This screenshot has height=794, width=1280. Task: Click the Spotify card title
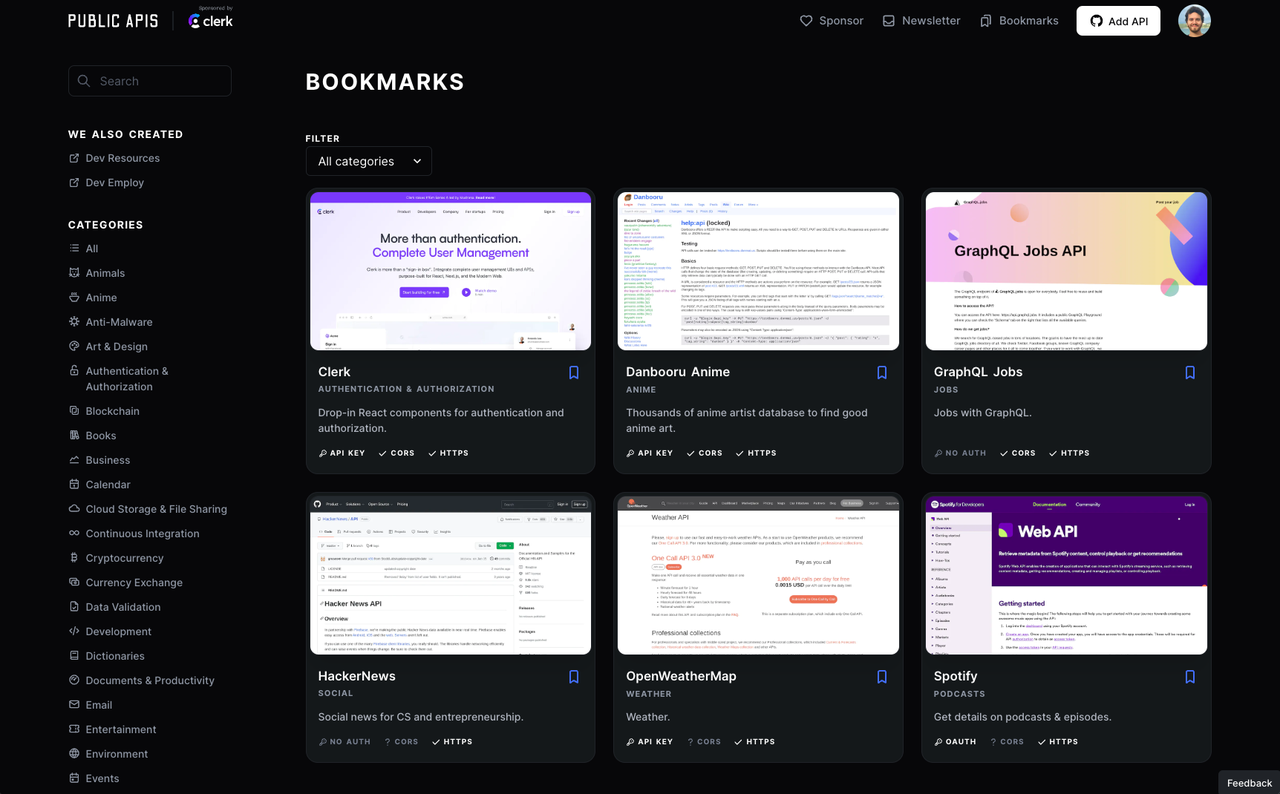point(956,676)
